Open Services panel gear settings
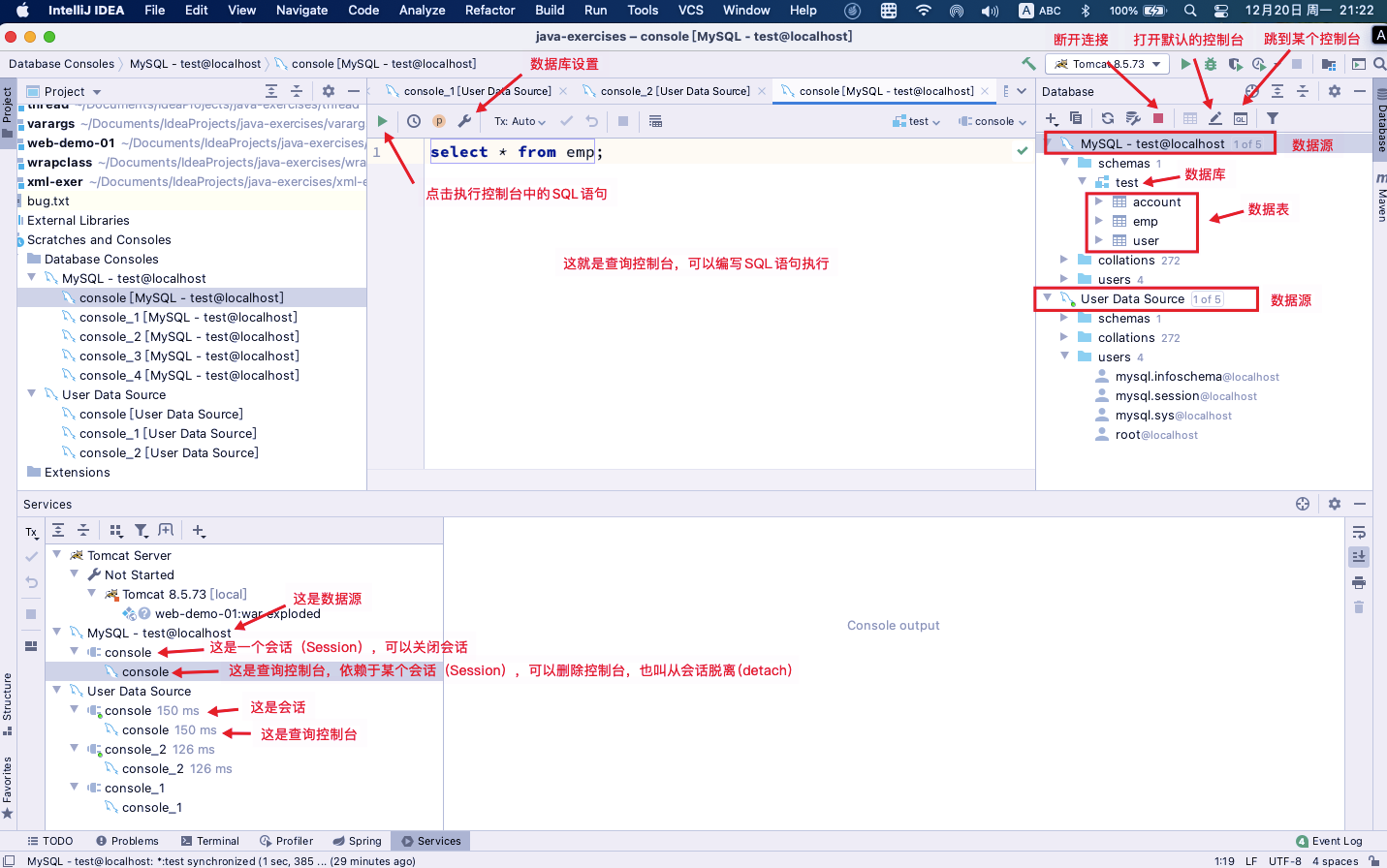The image size is (1387, 868). [x=1335, y=504]
